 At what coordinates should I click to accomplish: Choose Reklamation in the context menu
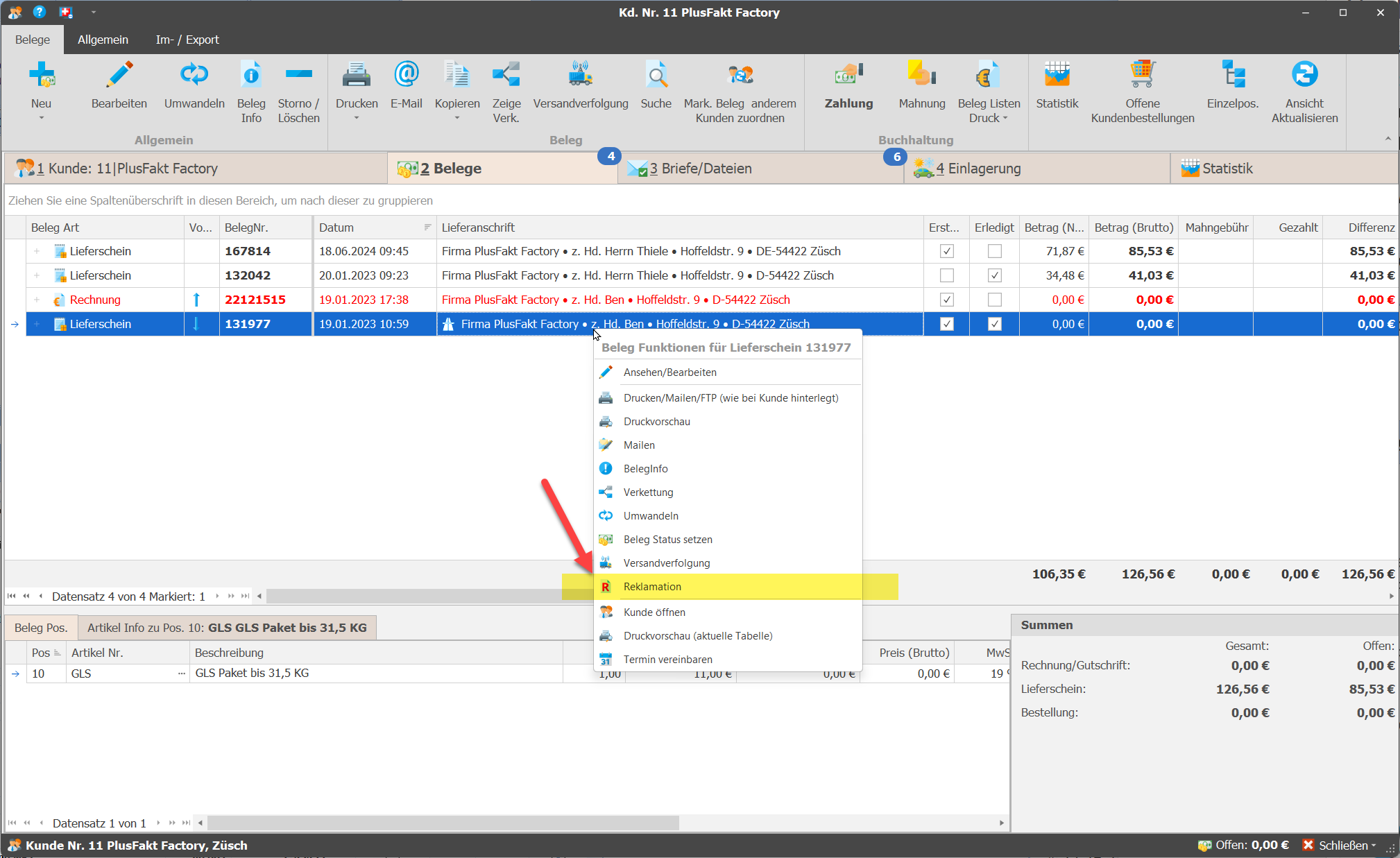point(728,587)
